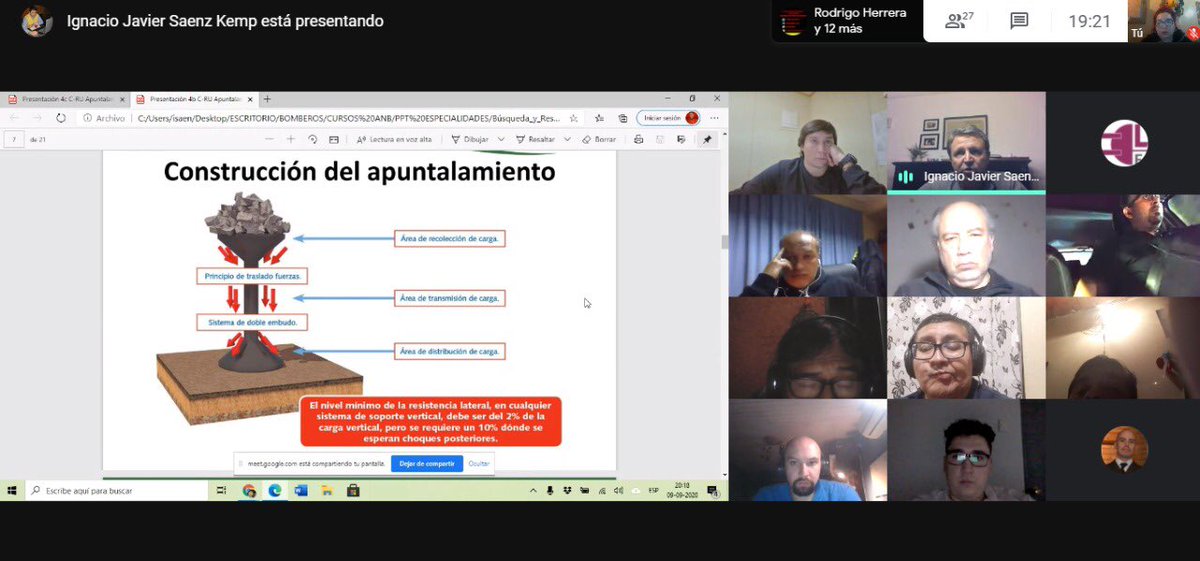Rotate the PDF page icon
The width and height of the screenshot is (1200, 561).
coord(313,140)
